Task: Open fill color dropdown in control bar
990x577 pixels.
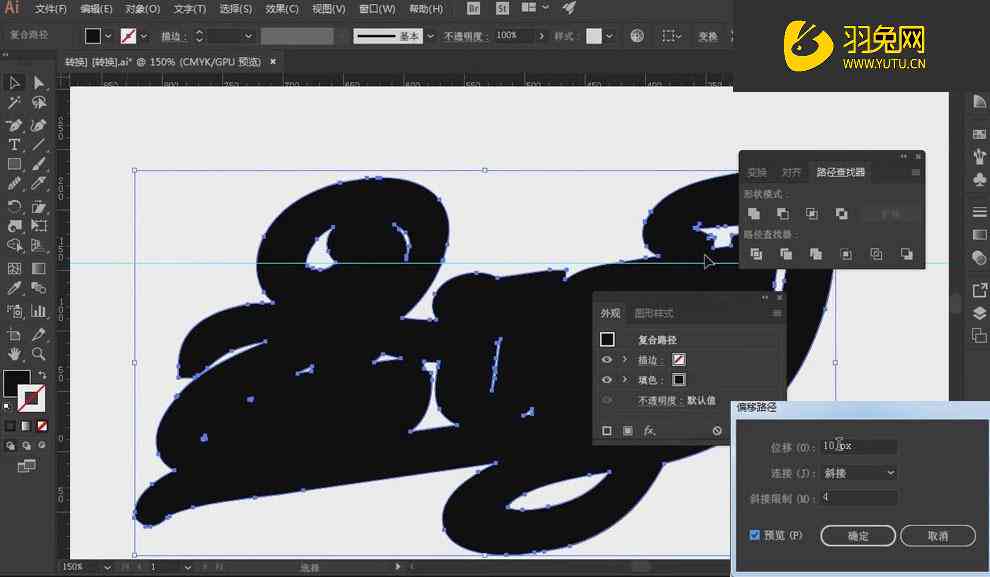Action: click(108, 36)
